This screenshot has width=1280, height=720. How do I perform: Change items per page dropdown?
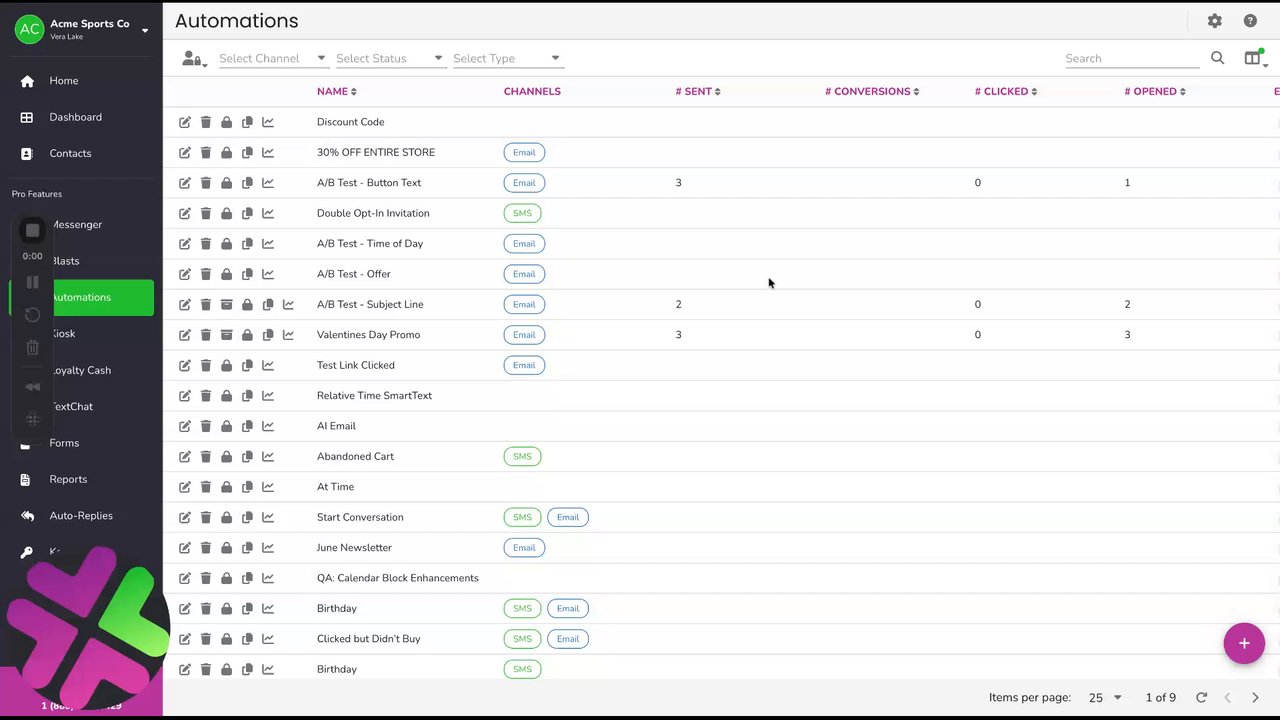(1106, 698)
